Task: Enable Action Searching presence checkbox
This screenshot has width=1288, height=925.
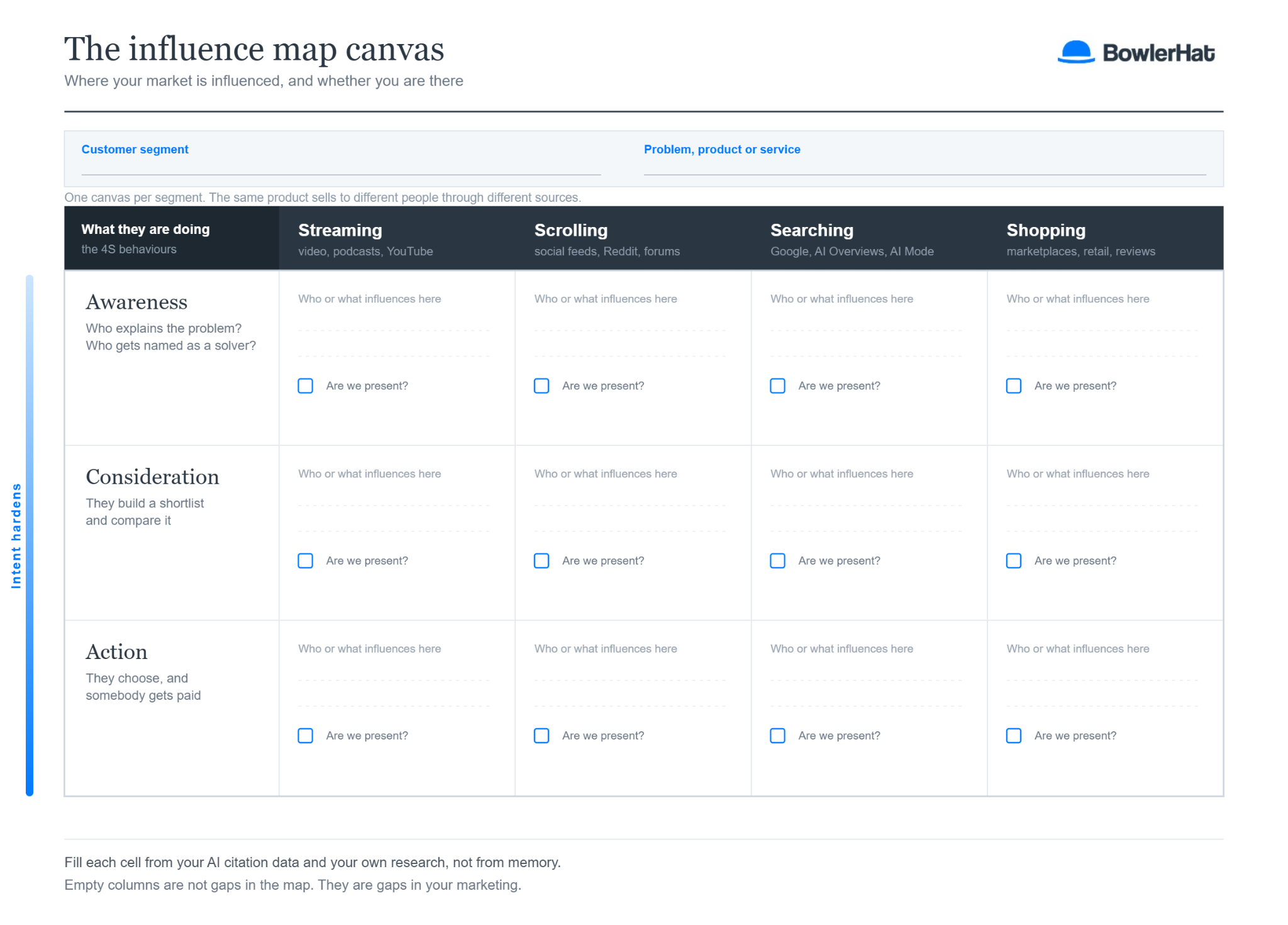Action: (x=778, y=735)
